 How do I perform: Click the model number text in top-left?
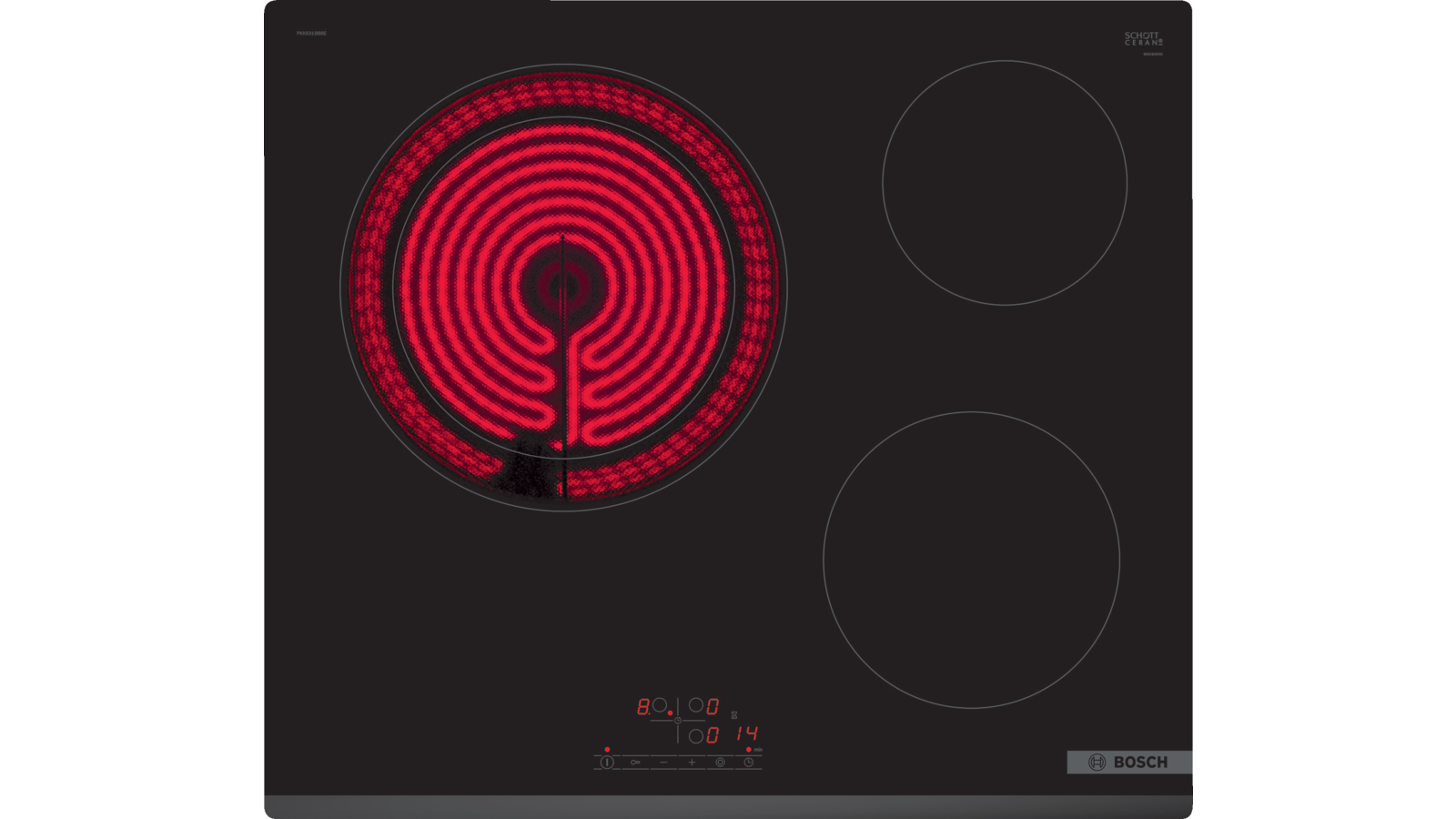tap(311, 33)
